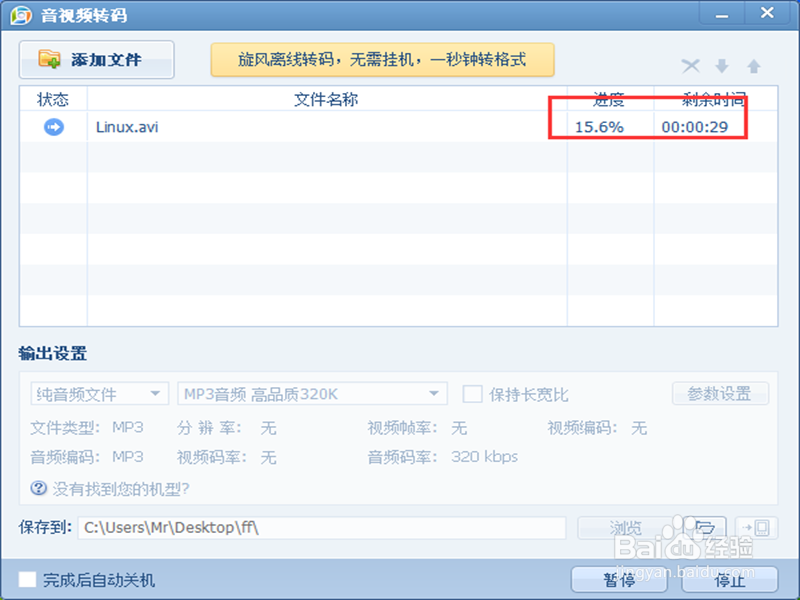Click the conversion status arrow beside Linux.avi
This screenshot has height=600, width=800.
tap(53, 127)
